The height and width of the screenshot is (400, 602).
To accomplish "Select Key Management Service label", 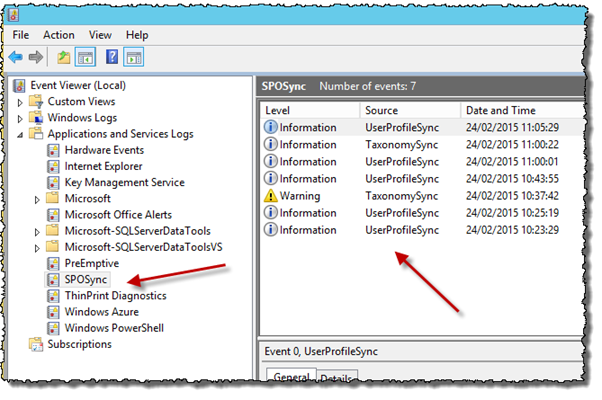I will [x=124, y=182].
